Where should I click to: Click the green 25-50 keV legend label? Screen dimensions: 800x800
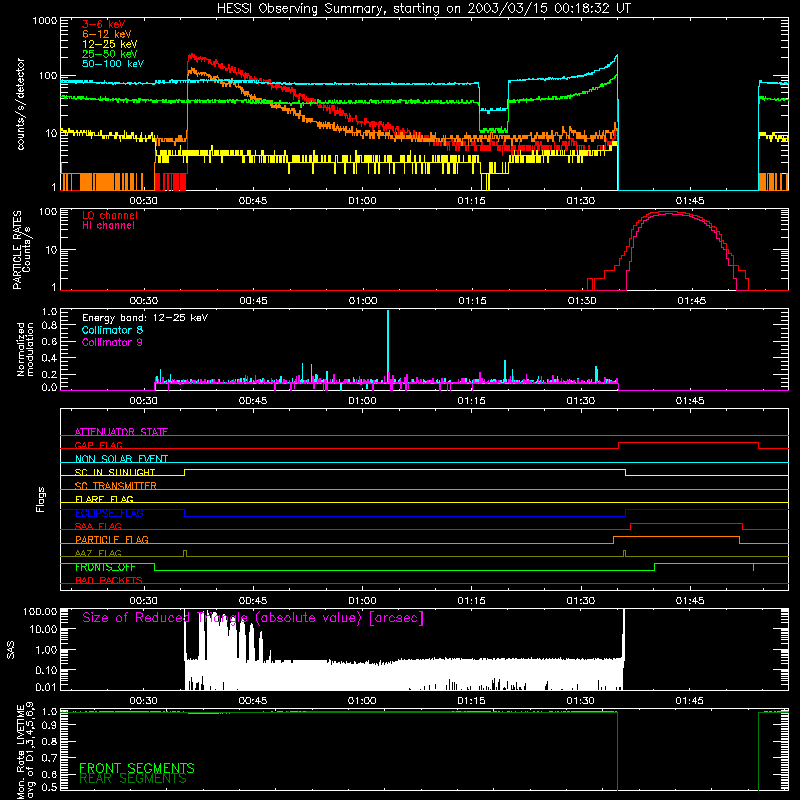[x=109, y=54]
